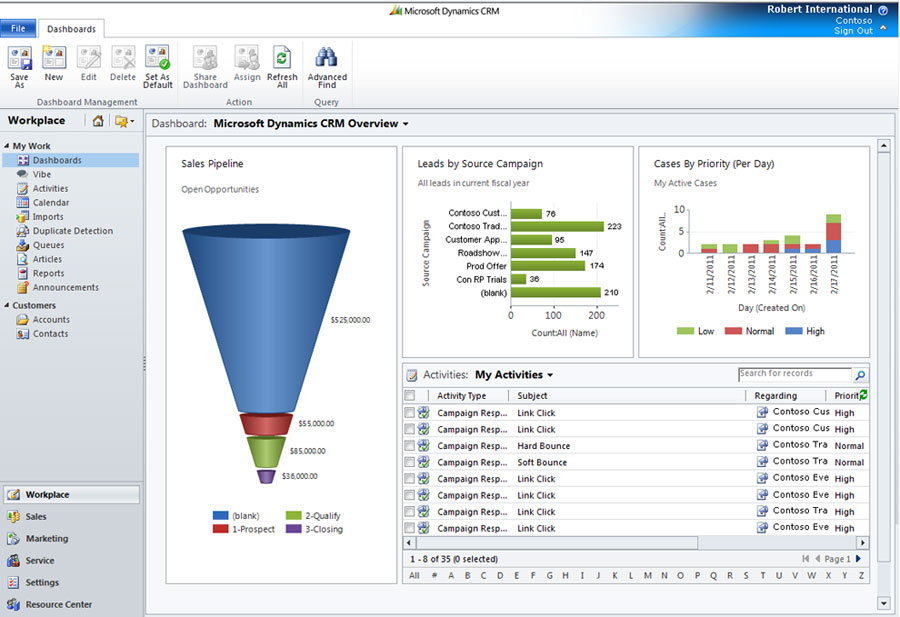
Task: Click the Assign icon in ribbon
Action: [x=247, y=58]
